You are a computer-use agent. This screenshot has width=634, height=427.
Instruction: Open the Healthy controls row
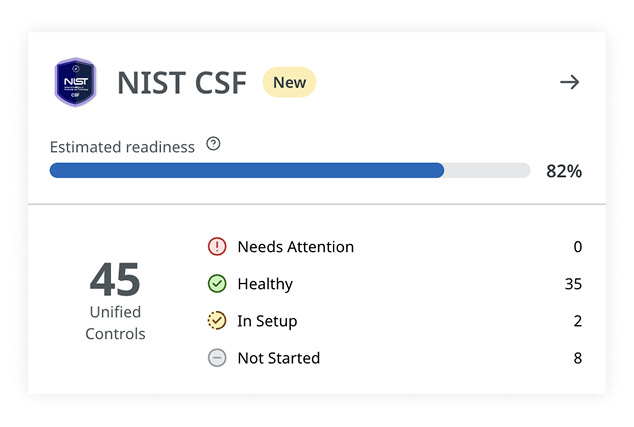(x=395, y=284)
